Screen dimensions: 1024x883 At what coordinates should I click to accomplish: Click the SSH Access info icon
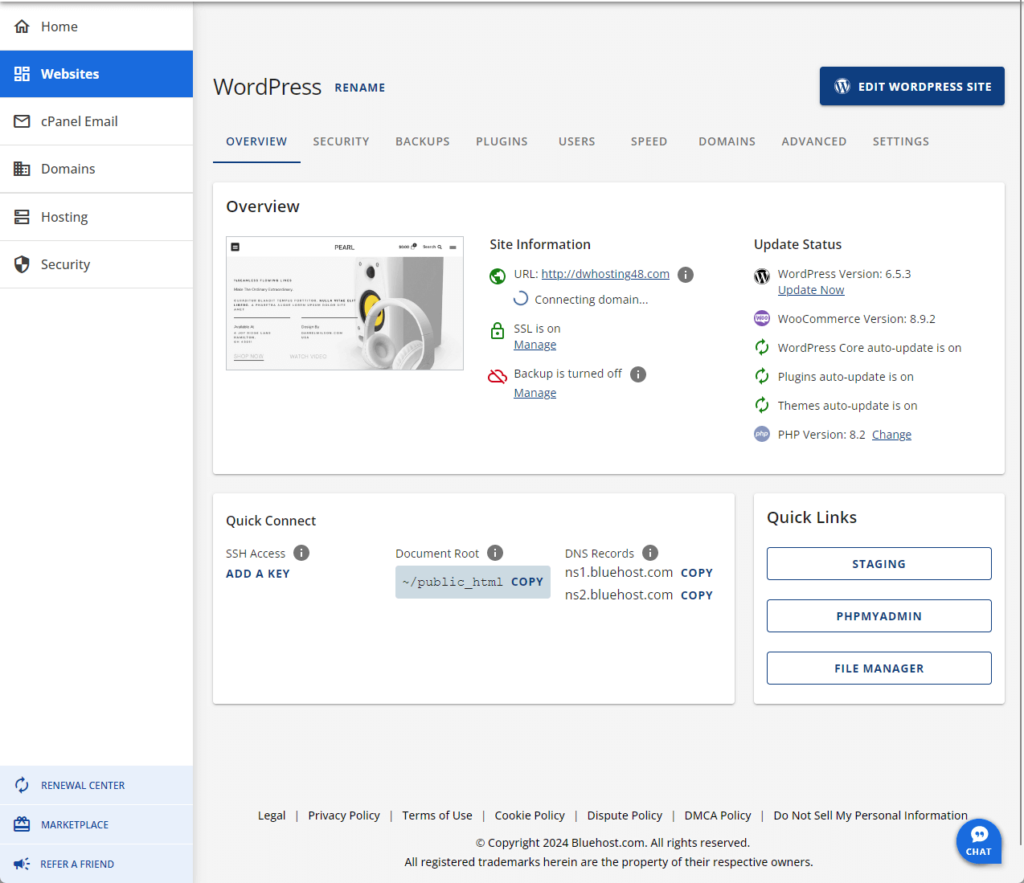tap(301, 553)
